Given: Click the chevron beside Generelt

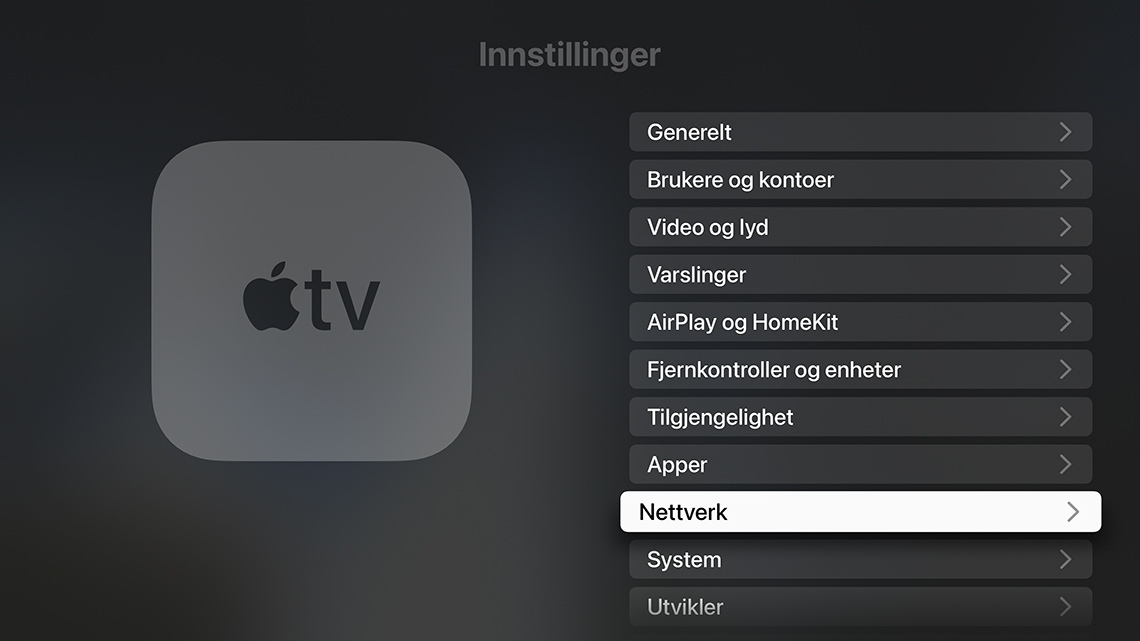Looking at the screenshot, I should click(1065, 132).
